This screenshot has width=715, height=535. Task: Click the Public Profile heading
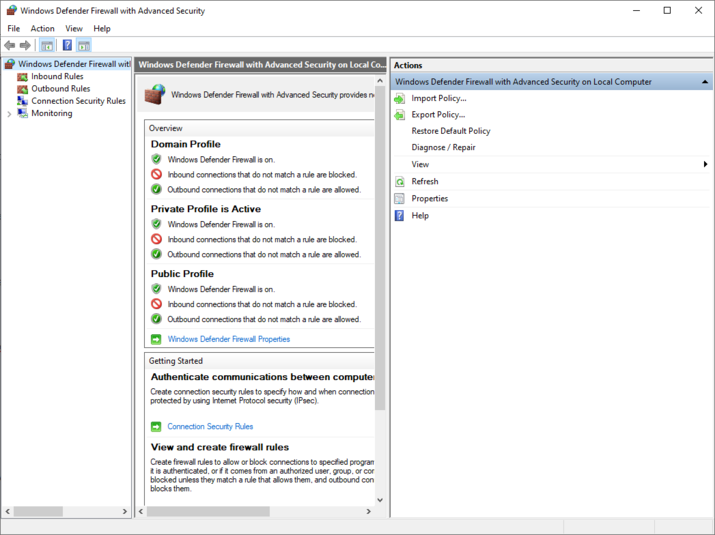182,274
